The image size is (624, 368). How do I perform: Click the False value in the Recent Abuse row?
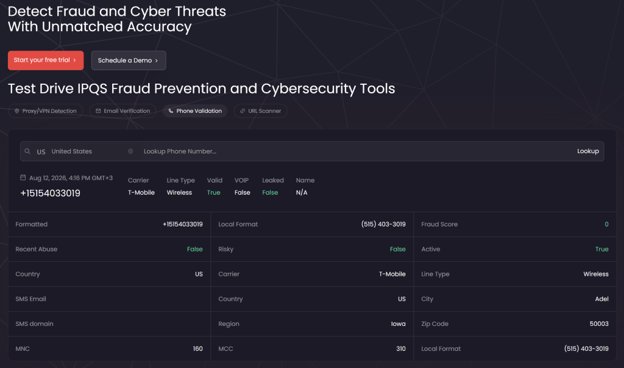click(195, 249)
